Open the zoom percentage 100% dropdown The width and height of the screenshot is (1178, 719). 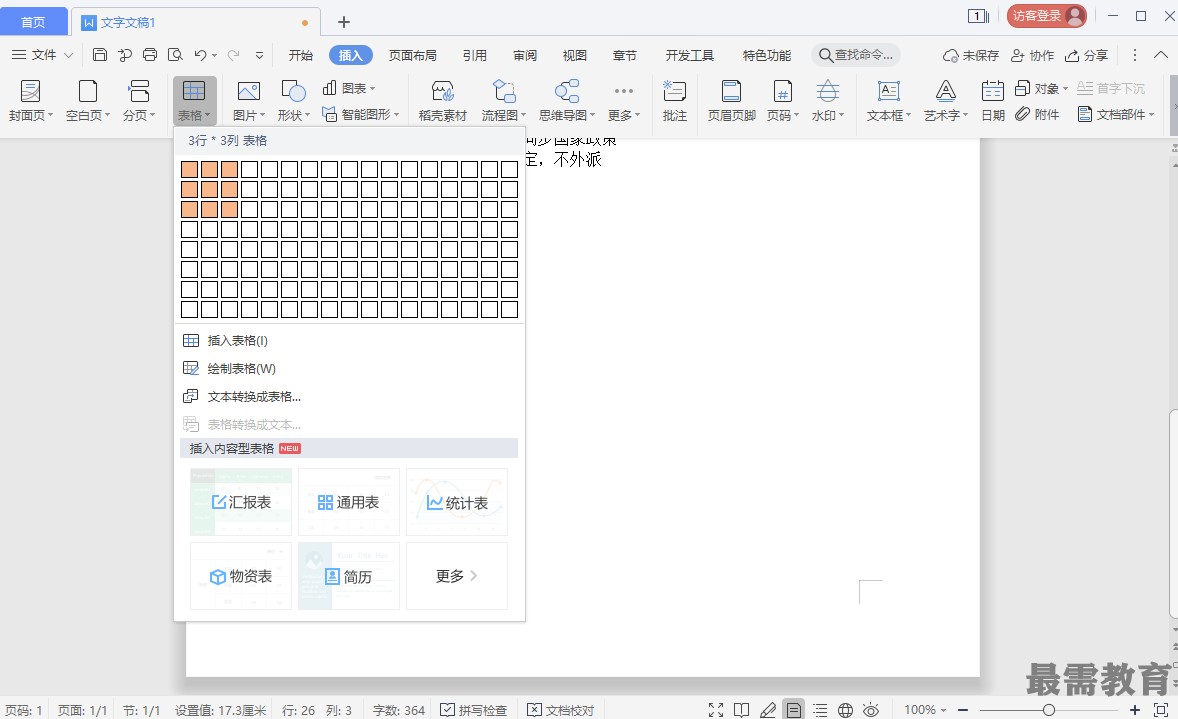pos(925,710)
